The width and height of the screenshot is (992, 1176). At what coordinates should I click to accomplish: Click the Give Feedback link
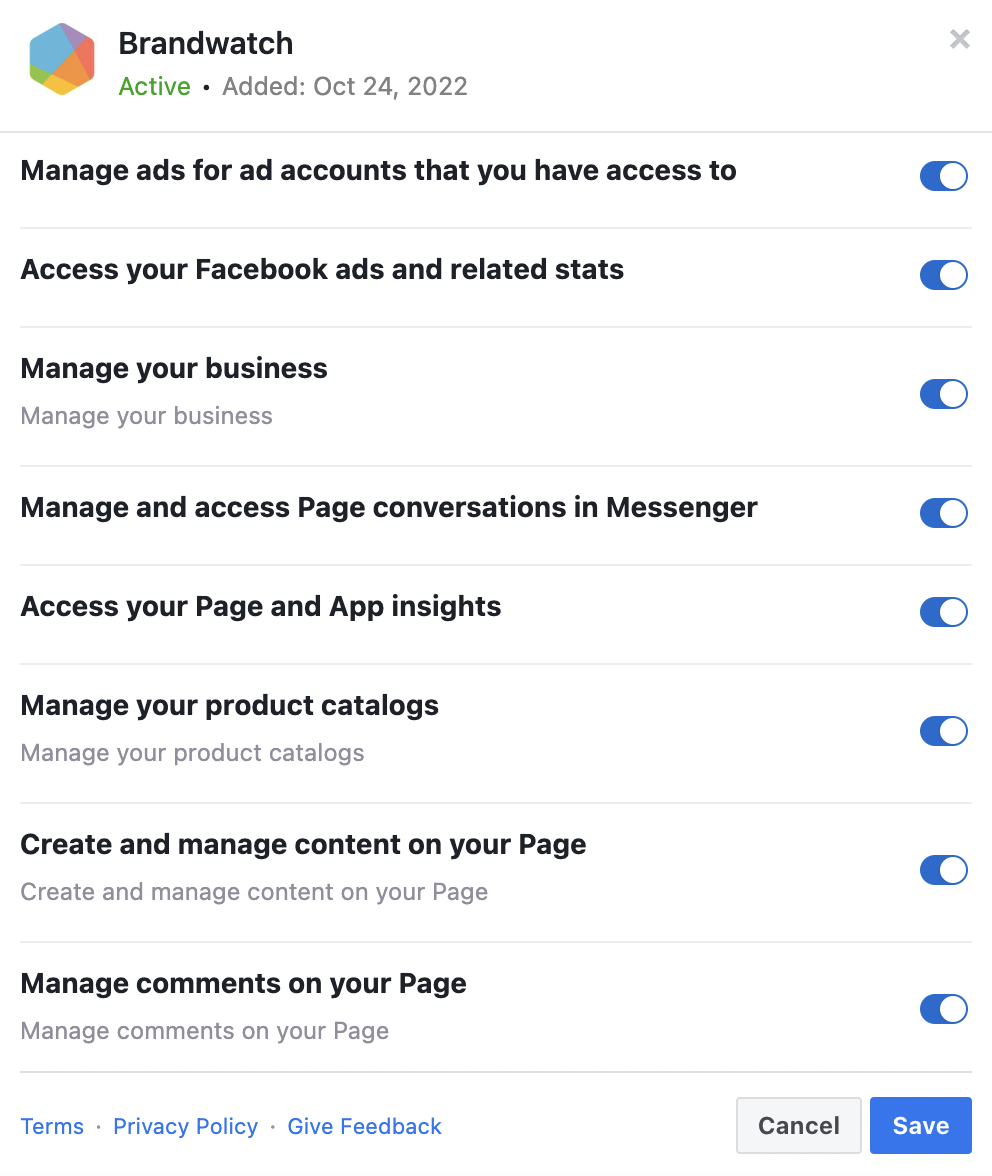tap(364, 1126)
